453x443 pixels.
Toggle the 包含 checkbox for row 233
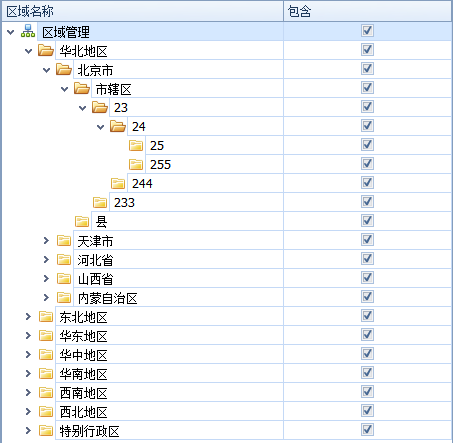[x=367, y=202]
